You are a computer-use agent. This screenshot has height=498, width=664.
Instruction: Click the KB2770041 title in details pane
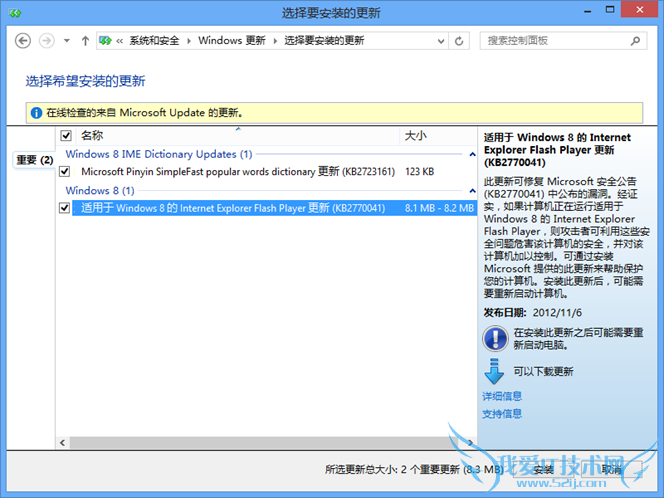click(x=557, y=150)
